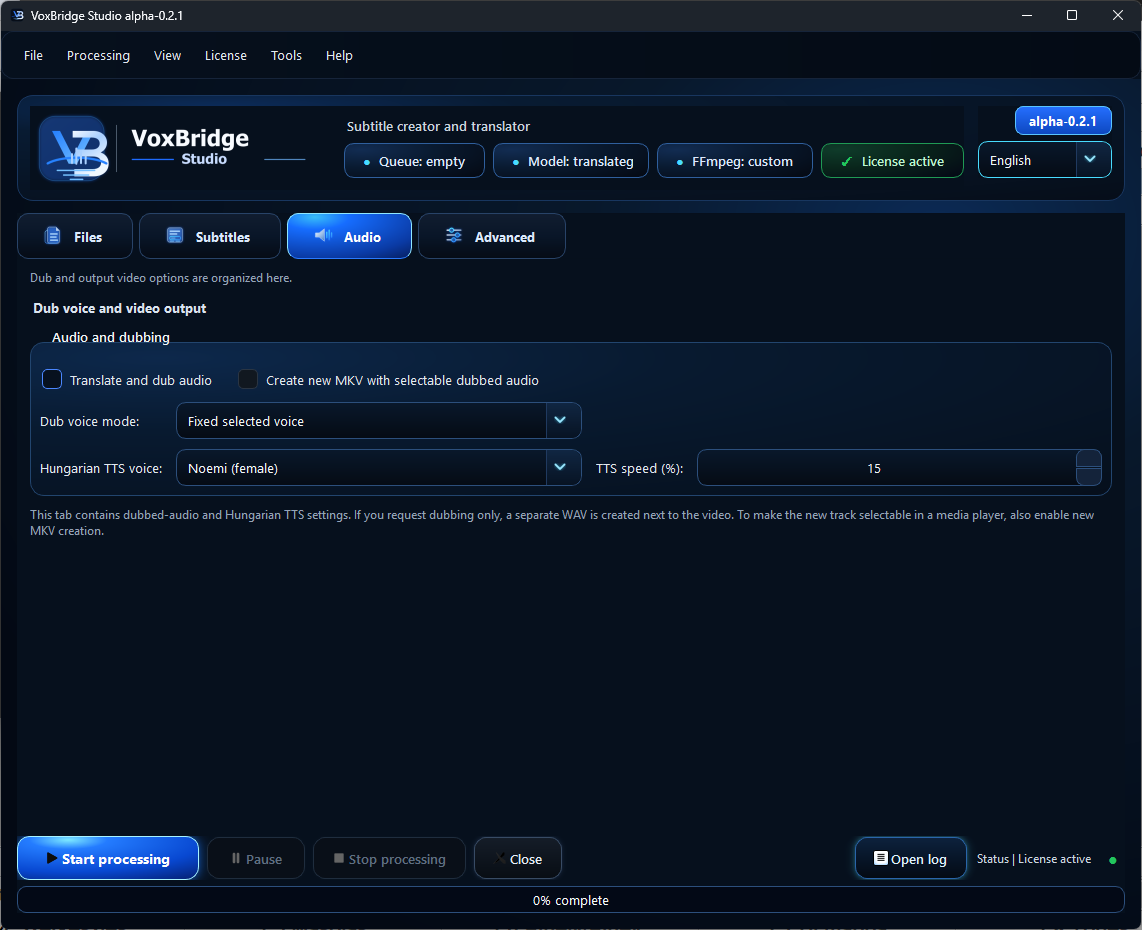Open the View menu
Screen dimensions: 1142x930
click(x=168, y=55)
